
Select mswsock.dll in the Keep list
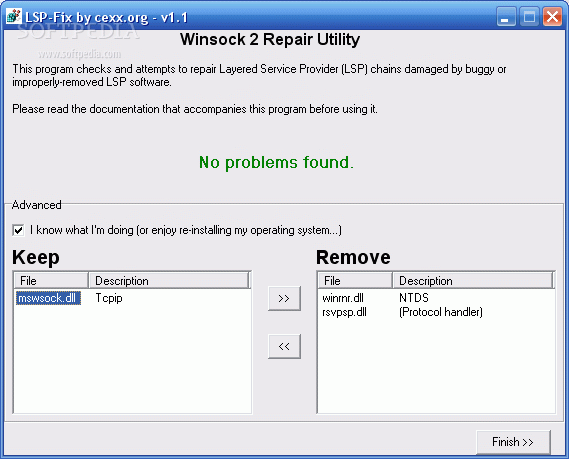(x=48, y=298)
